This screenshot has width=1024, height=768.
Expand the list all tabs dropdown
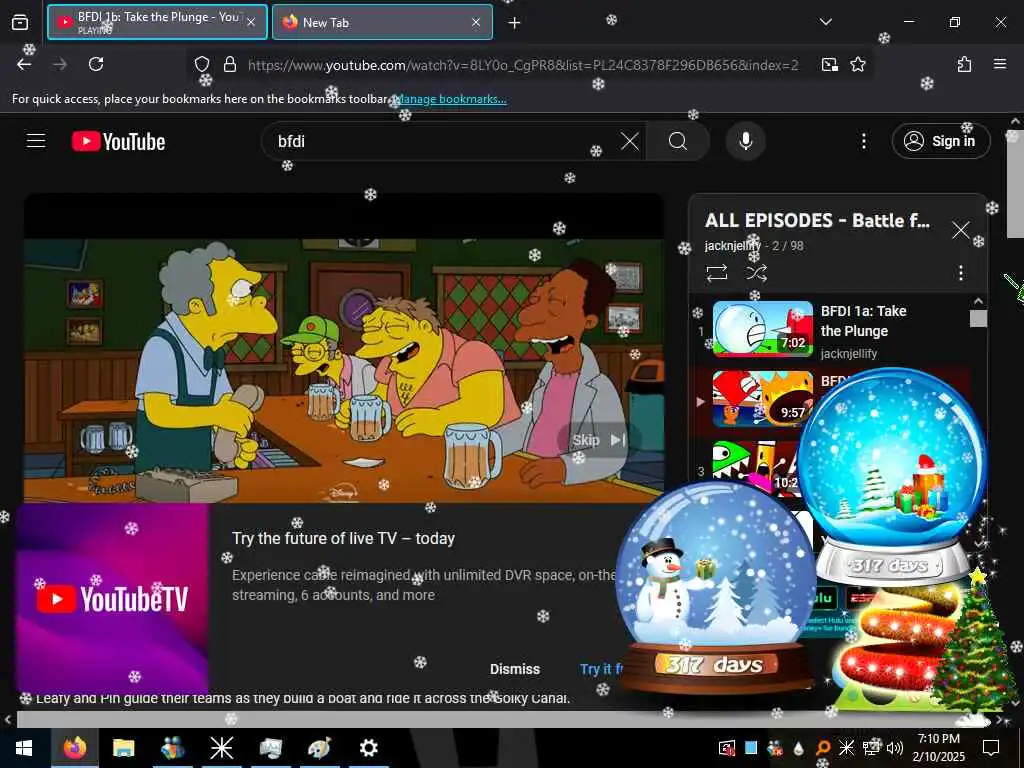825,22
